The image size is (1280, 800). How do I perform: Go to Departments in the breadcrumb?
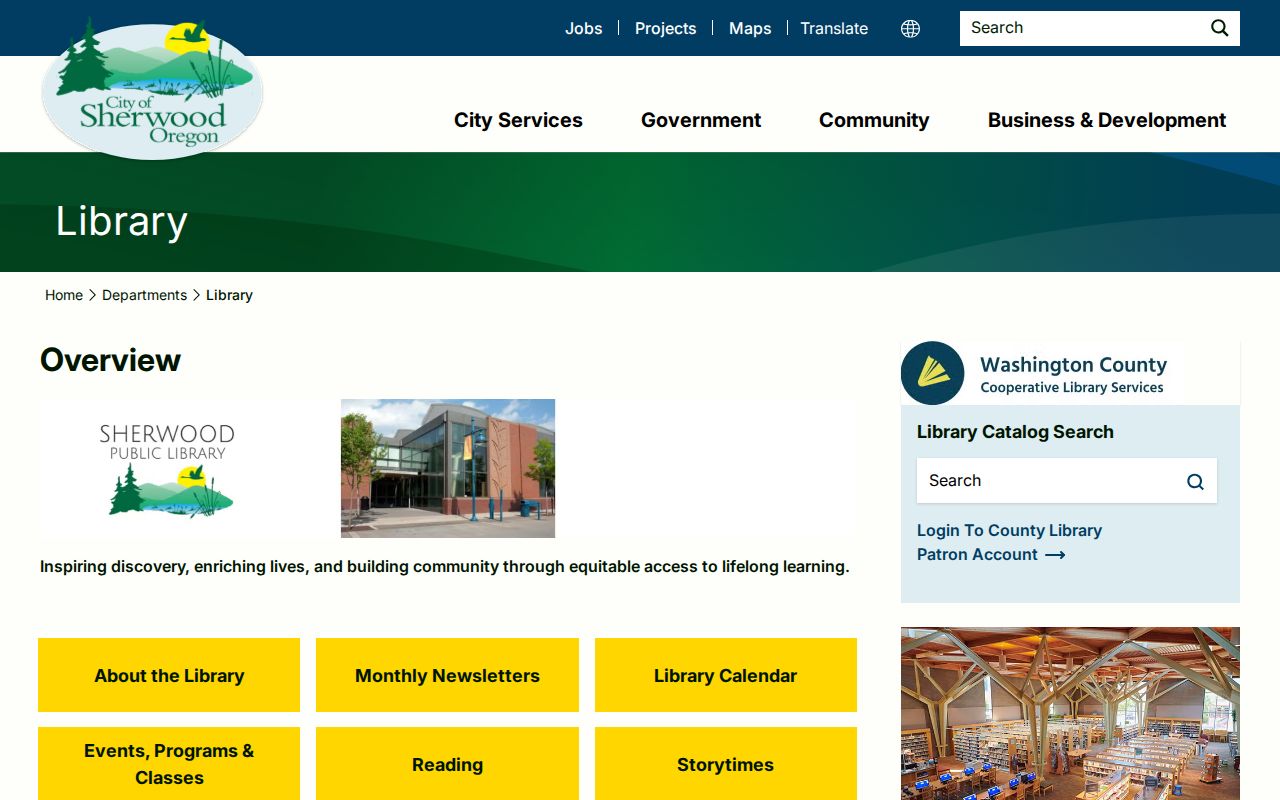pyautogui.click(x=144, y=295)
